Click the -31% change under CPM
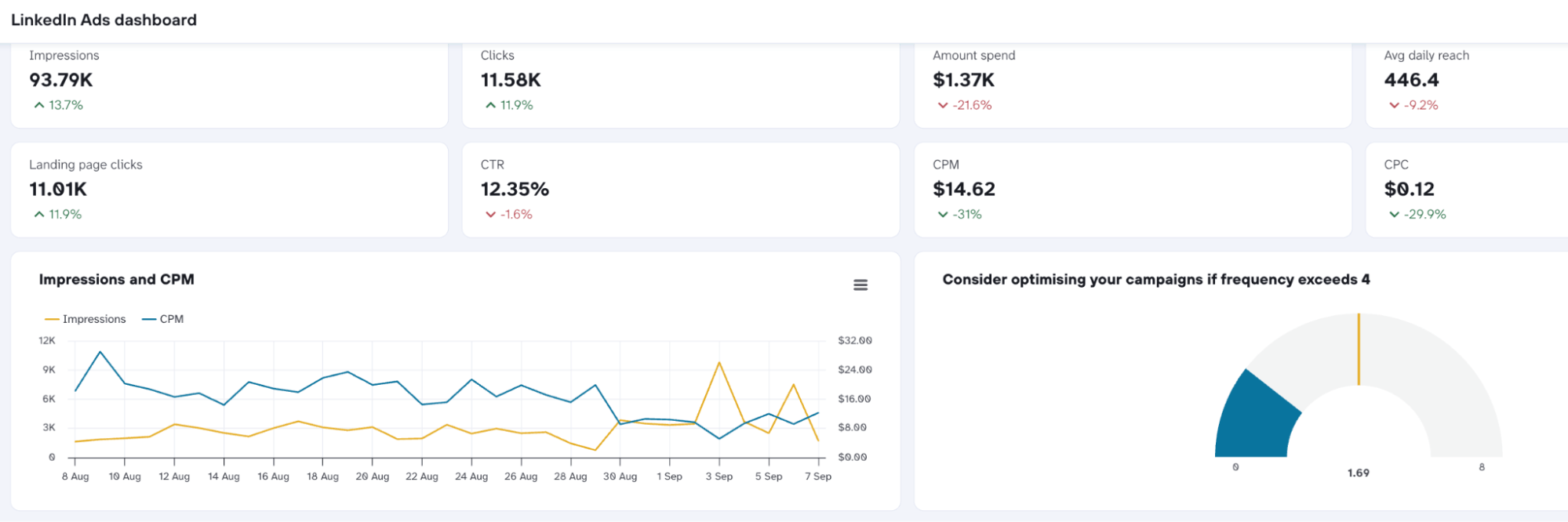Viewport: 1568px width, 522px height. tap(967, 214)
